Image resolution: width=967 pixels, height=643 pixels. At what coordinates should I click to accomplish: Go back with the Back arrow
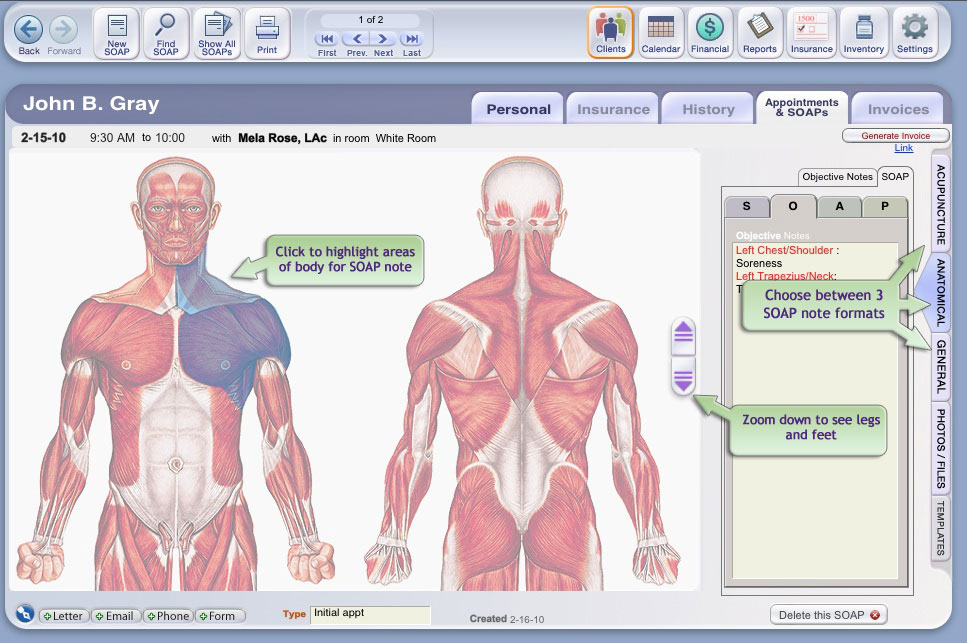[x=28, y=29]
